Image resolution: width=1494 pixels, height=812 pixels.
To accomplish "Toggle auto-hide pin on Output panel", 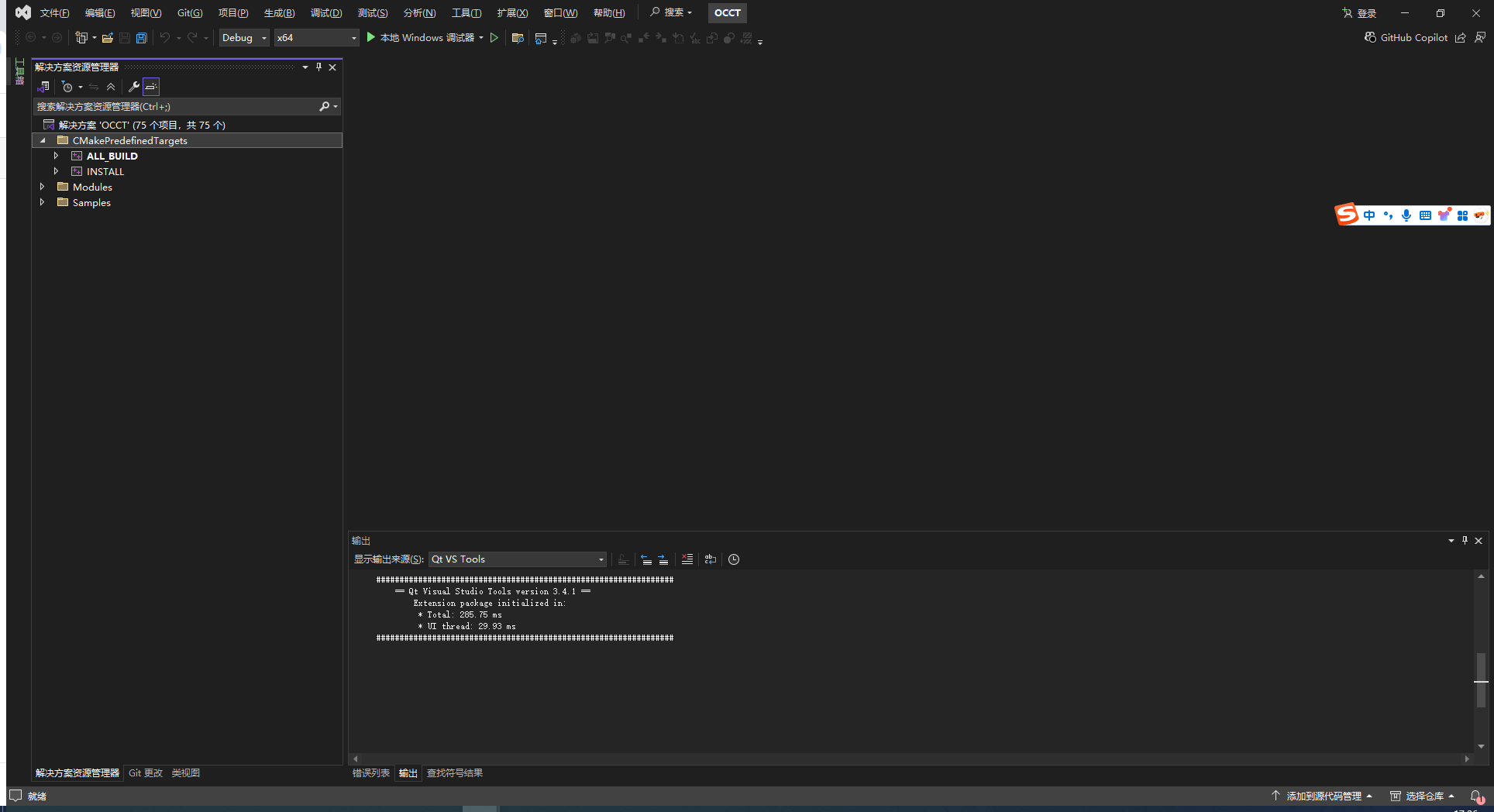I will [1465, 541].
